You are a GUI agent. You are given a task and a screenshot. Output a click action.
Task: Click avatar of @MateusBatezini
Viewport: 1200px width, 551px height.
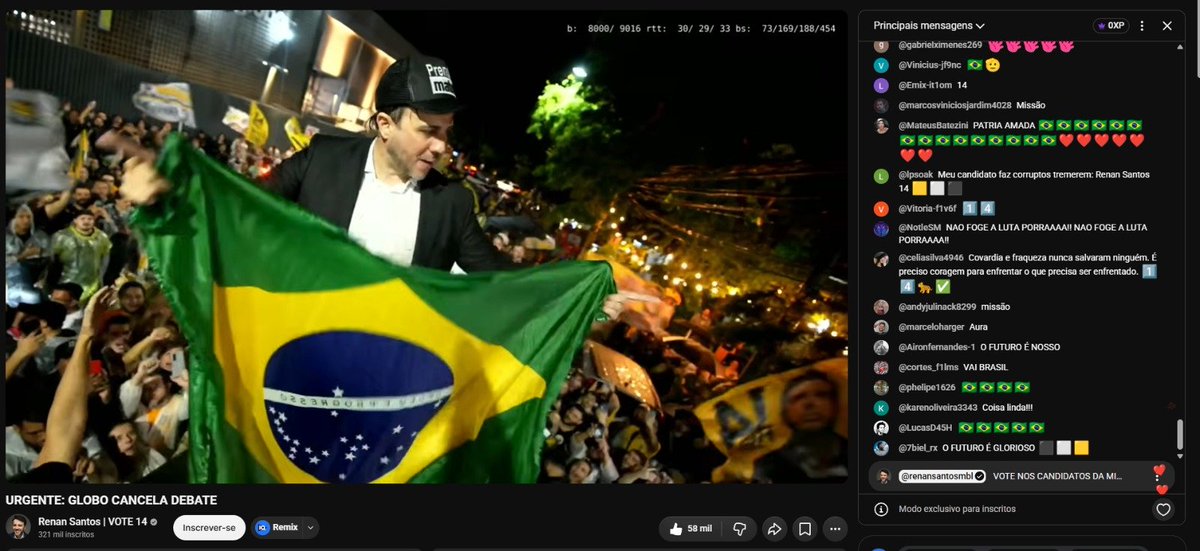(x=881, y=125)
